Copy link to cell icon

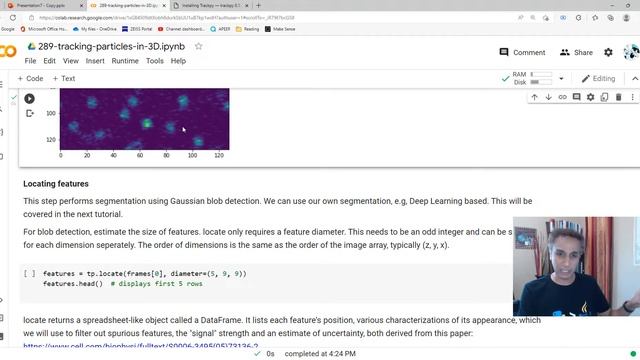click(x=562, y=97)
